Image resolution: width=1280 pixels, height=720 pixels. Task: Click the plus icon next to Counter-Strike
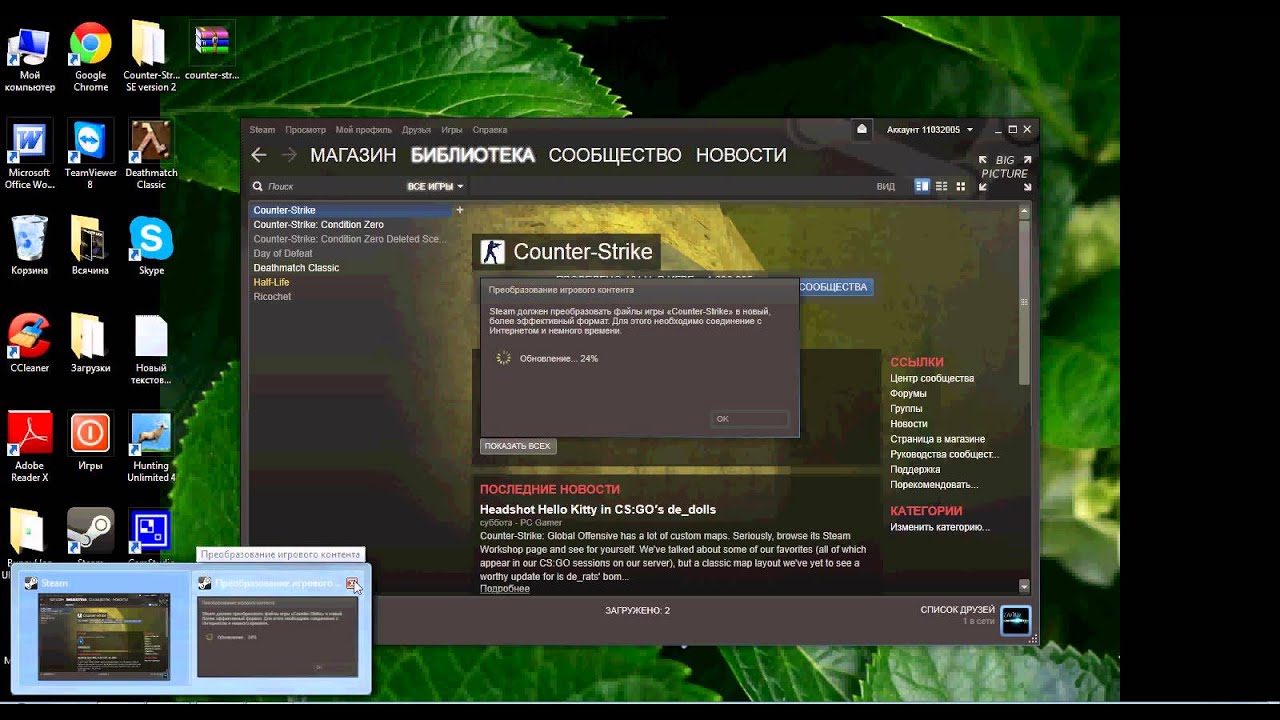tap(460, 210)
